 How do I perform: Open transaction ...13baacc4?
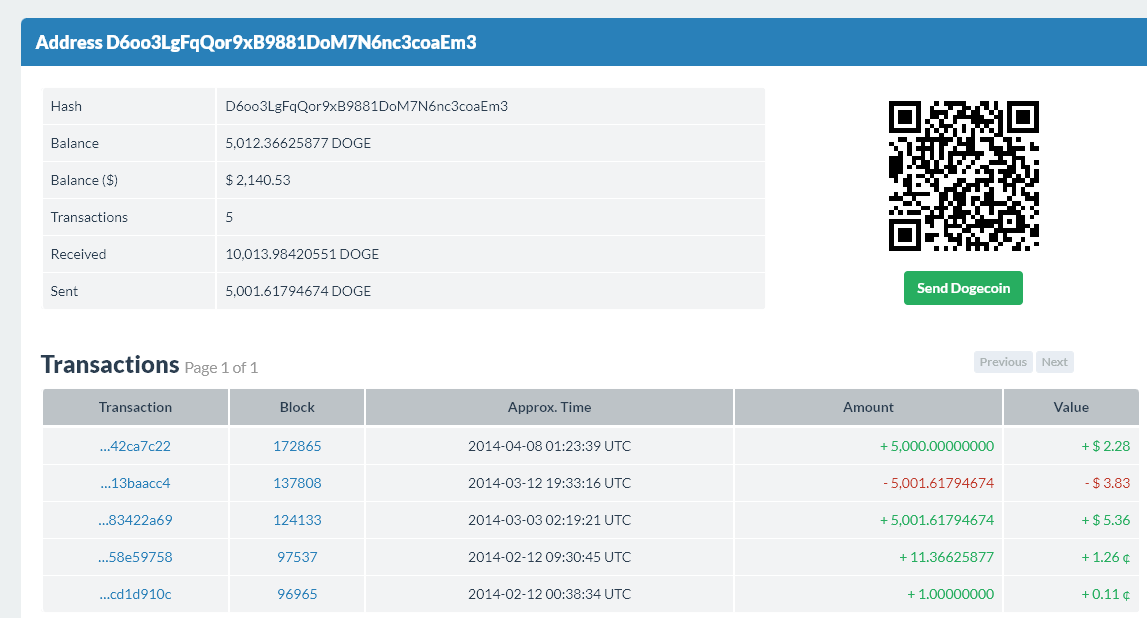pos(135,483)
